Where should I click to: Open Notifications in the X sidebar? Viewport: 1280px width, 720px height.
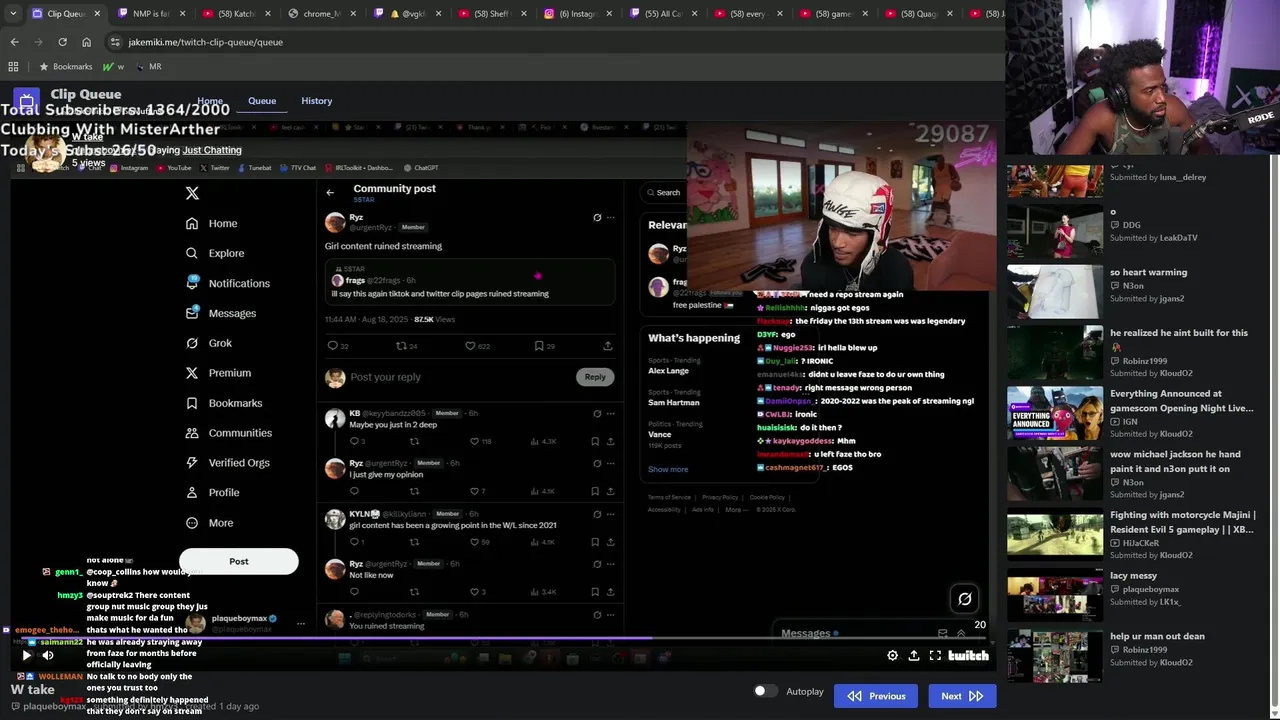click(228, 283)
